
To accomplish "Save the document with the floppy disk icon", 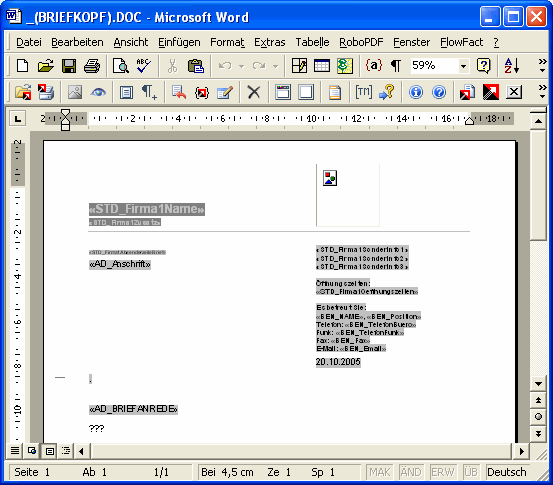I will (68, 66).
